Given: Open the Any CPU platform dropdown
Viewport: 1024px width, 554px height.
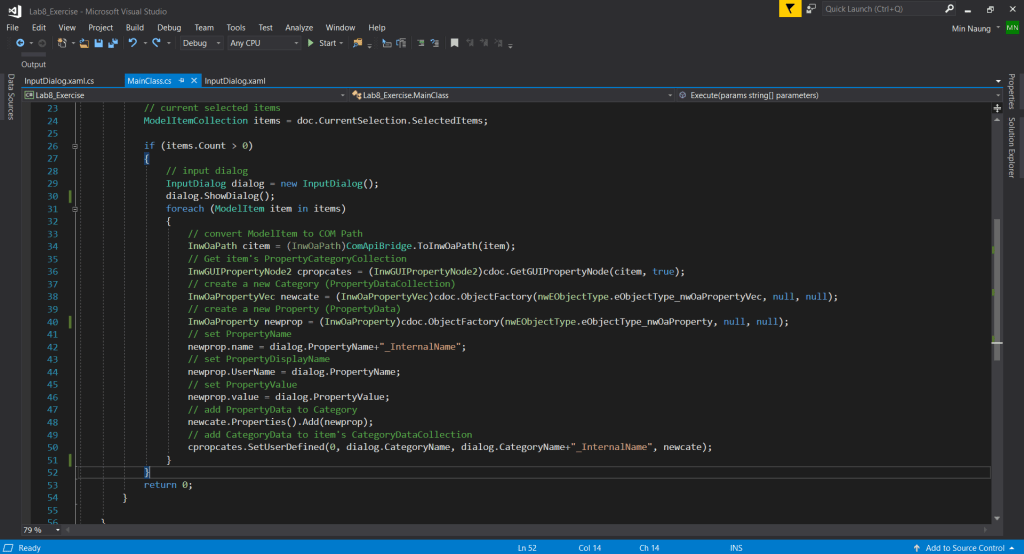Looking at the screenshot, I should pyautogui.click(x=264, y=43).
